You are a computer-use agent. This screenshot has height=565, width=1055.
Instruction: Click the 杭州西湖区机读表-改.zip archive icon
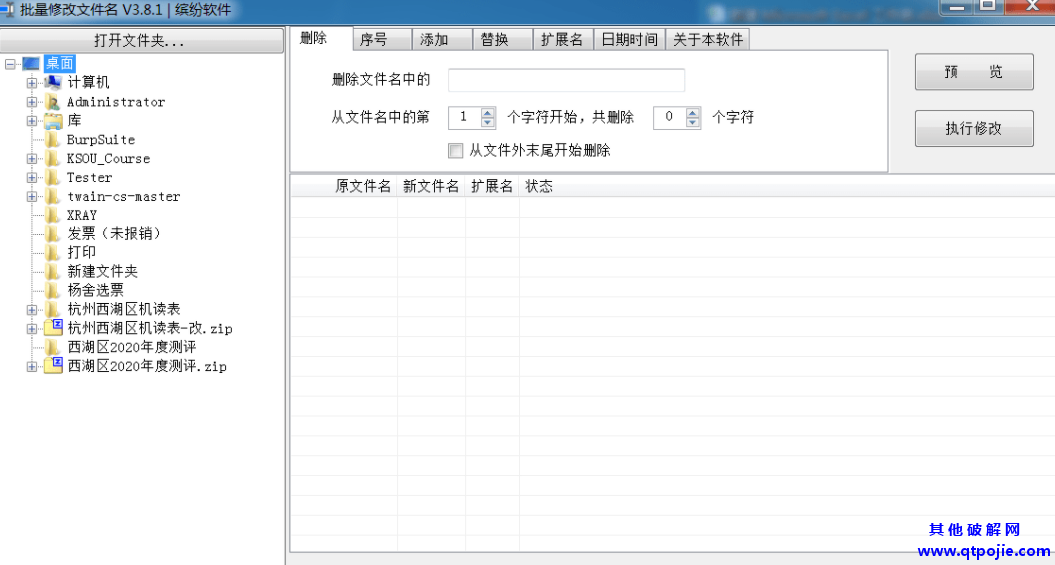(x=53, y=328)
